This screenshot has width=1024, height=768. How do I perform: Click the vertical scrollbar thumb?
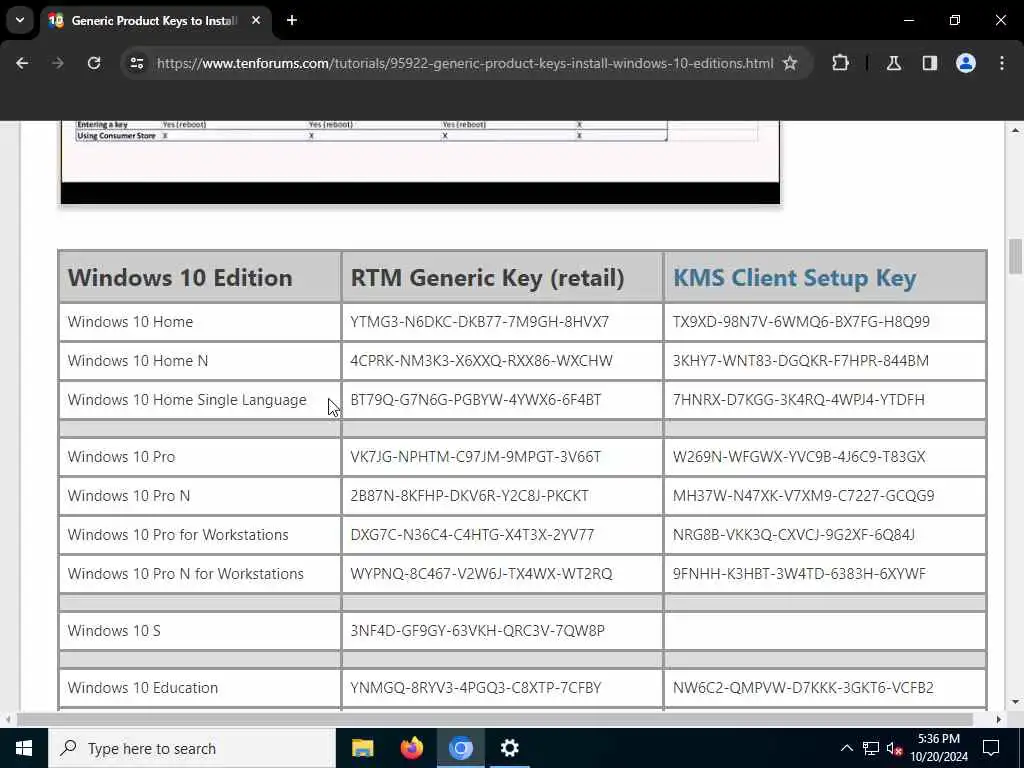click(x=1015, y=257)
